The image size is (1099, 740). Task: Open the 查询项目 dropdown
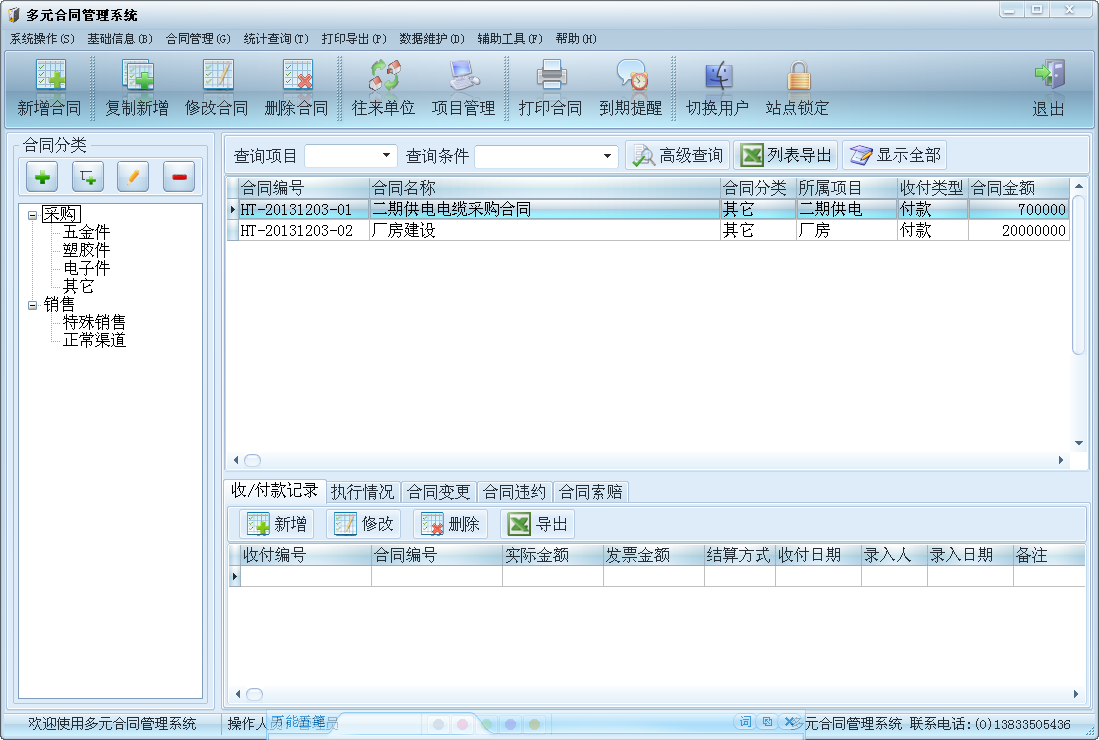tap(385, 156)
